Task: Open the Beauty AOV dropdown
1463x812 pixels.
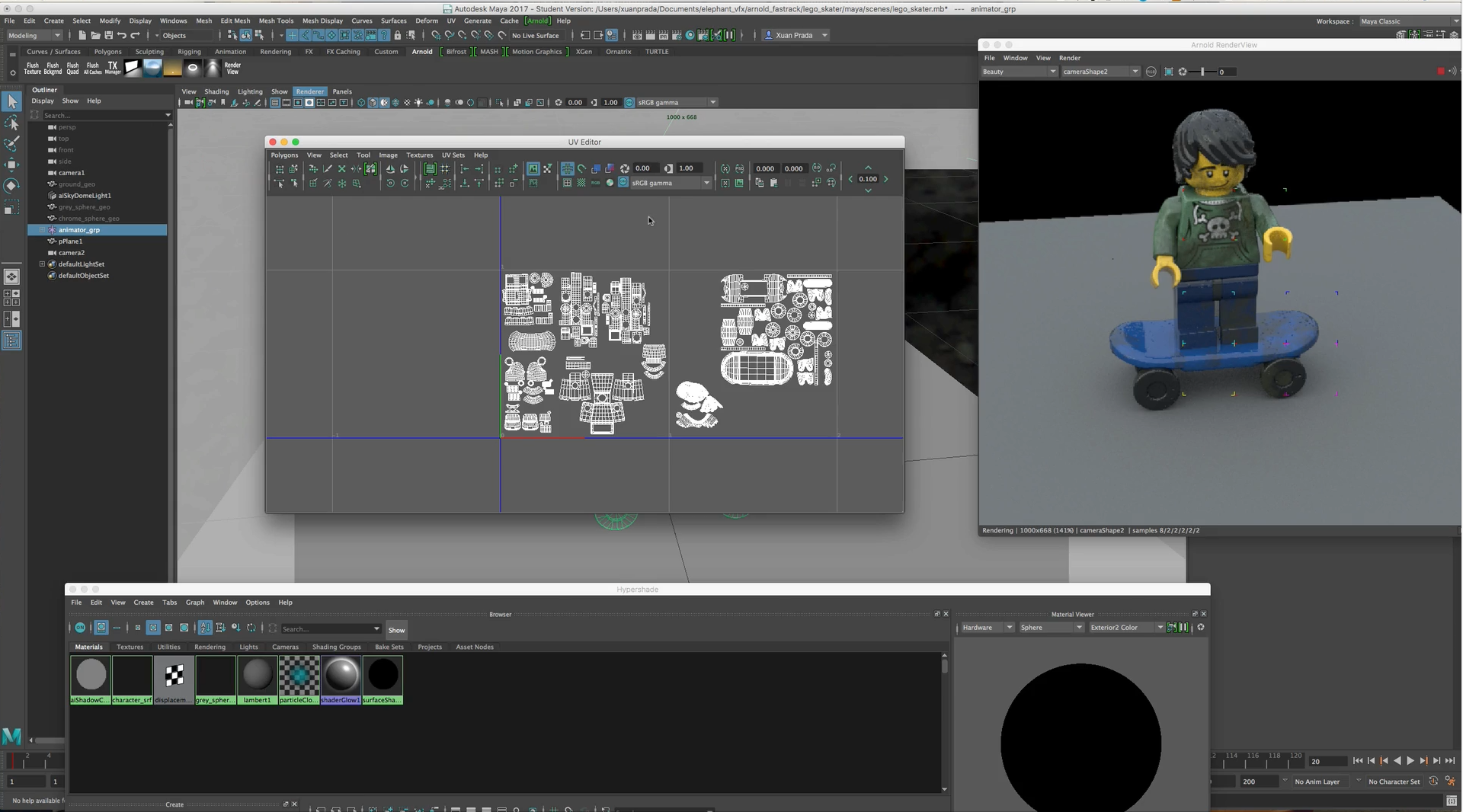Action: click(x=1019, y=72)
